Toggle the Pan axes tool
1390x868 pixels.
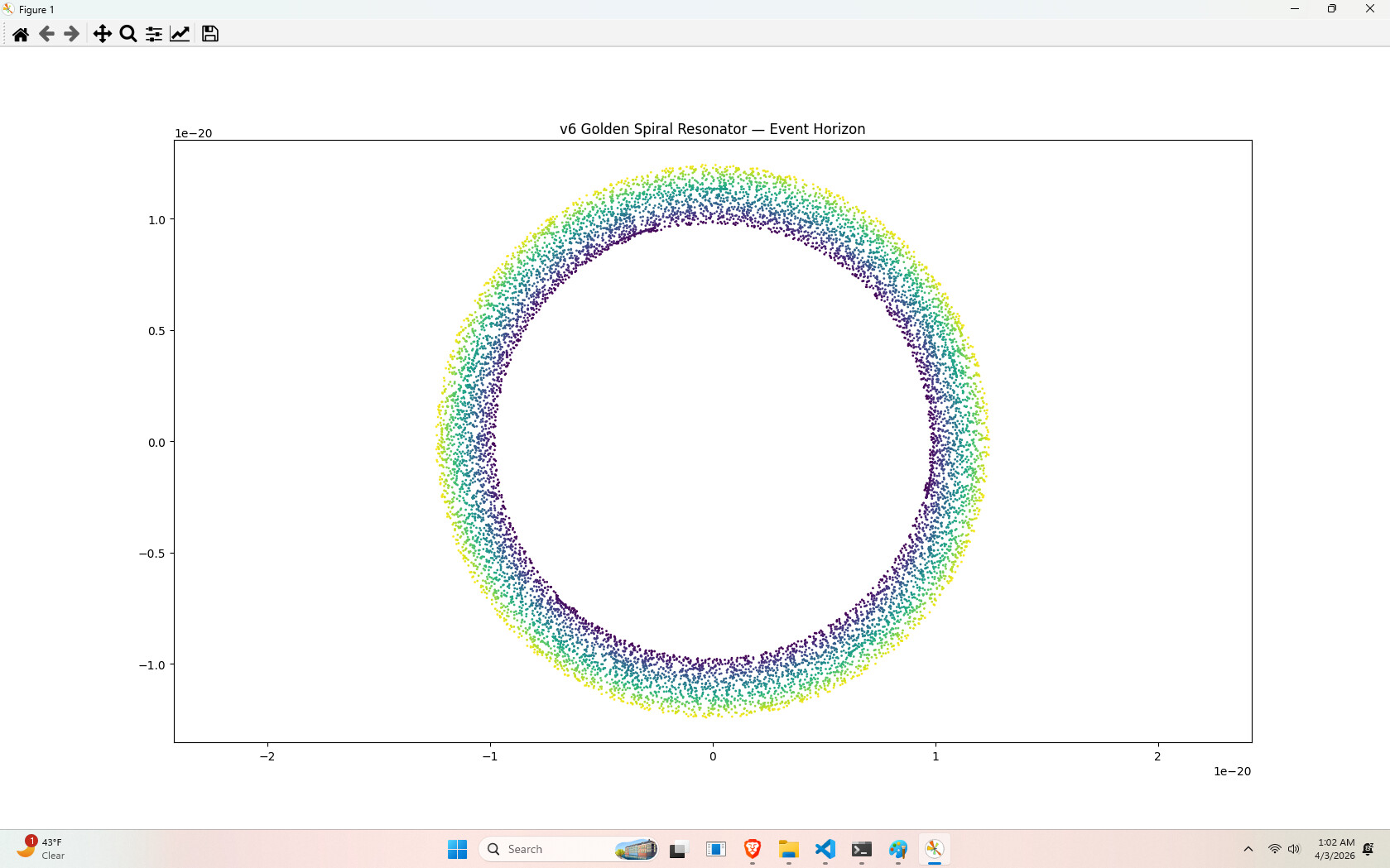[x=102, y=34]
